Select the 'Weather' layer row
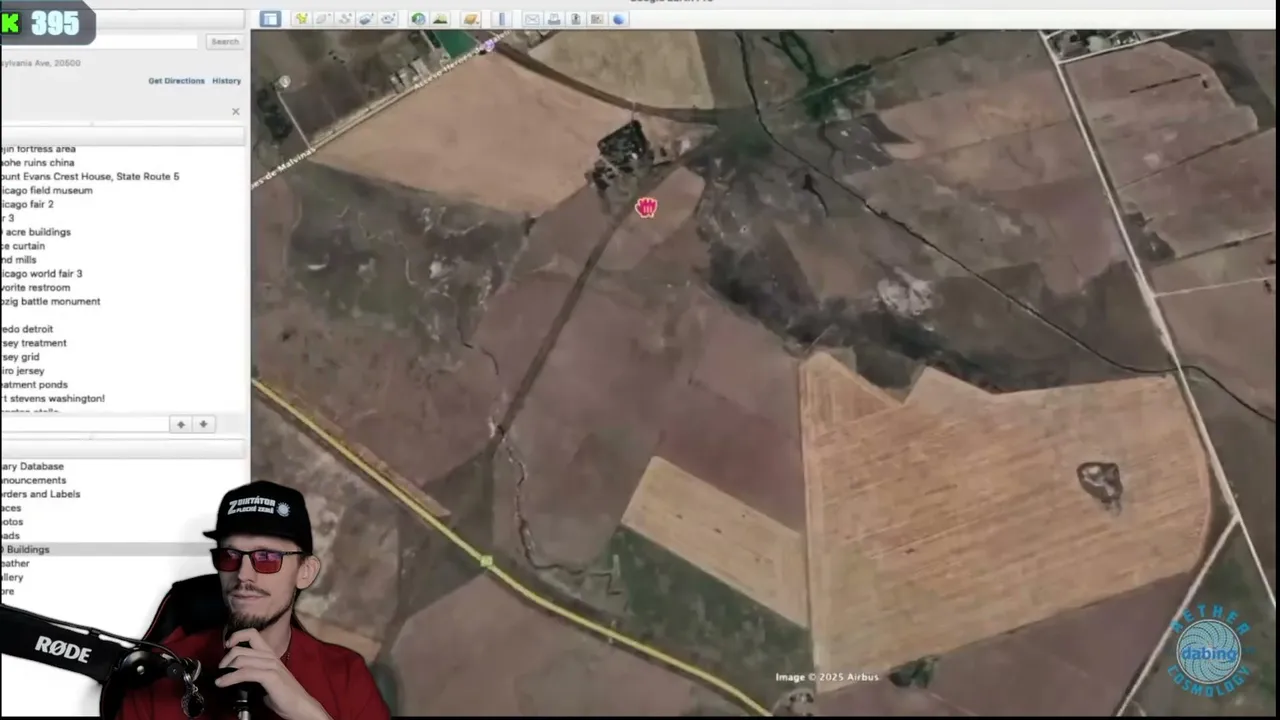The width and height of the screenshot is (1280, 720). click(x=15, y=564)
